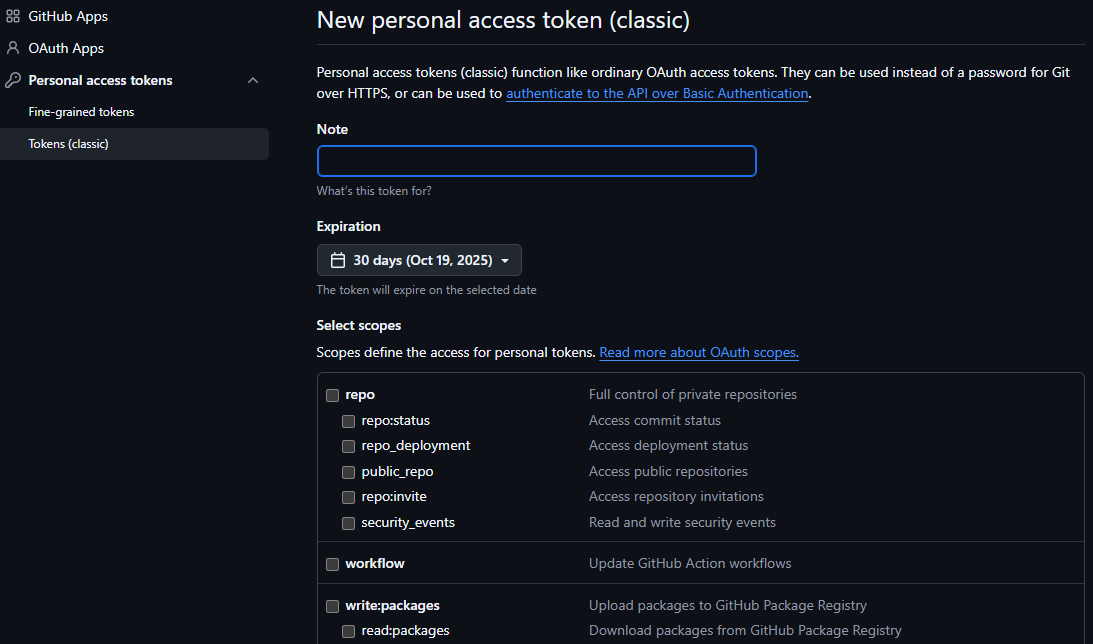The image size is (1093, 644).
Task: Go to OAuth Apps section
Action: [66, 48]
